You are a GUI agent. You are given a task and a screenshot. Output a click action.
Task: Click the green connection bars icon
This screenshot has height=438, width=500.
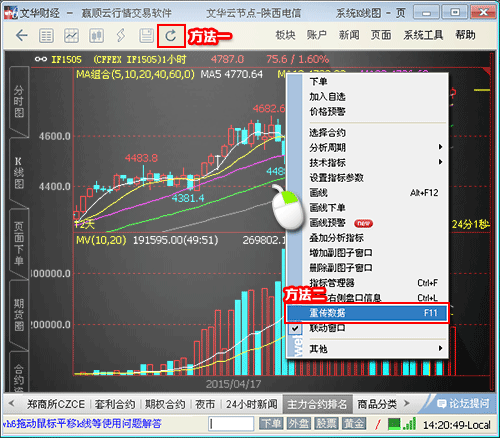(x=409, y=424)
